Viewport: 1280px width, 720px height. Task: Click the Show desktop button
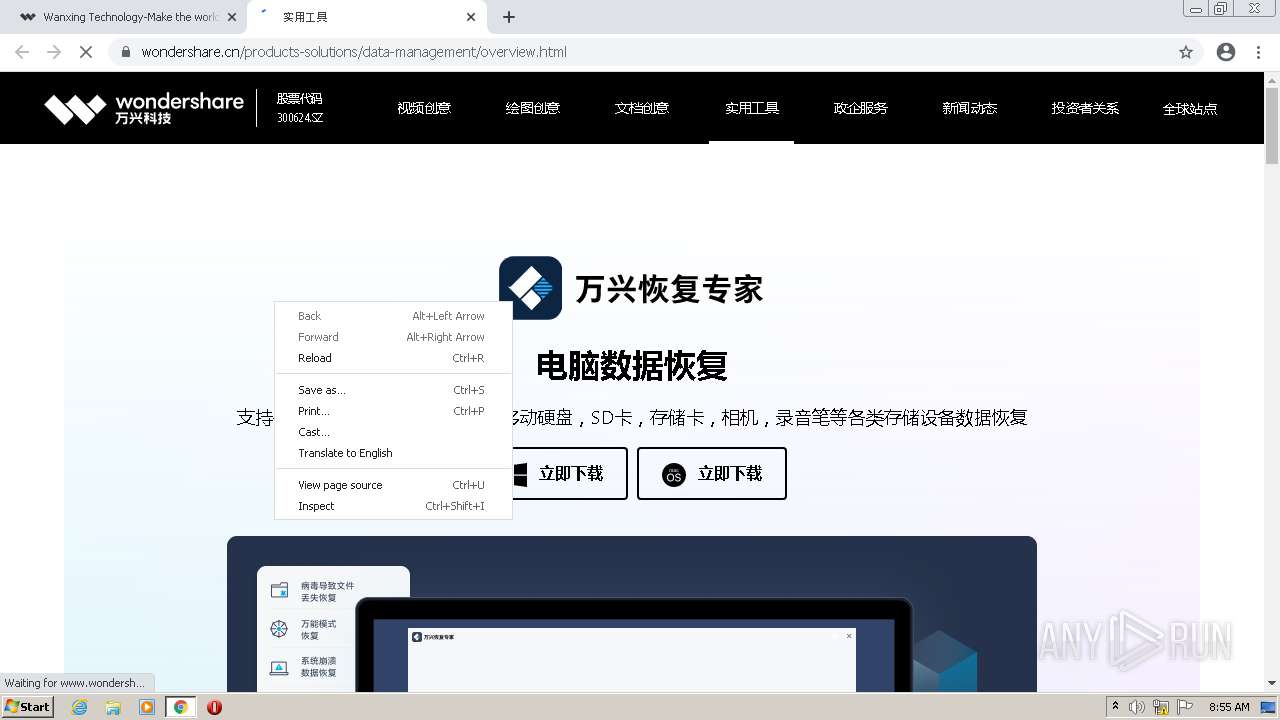tap(1269, 707)
